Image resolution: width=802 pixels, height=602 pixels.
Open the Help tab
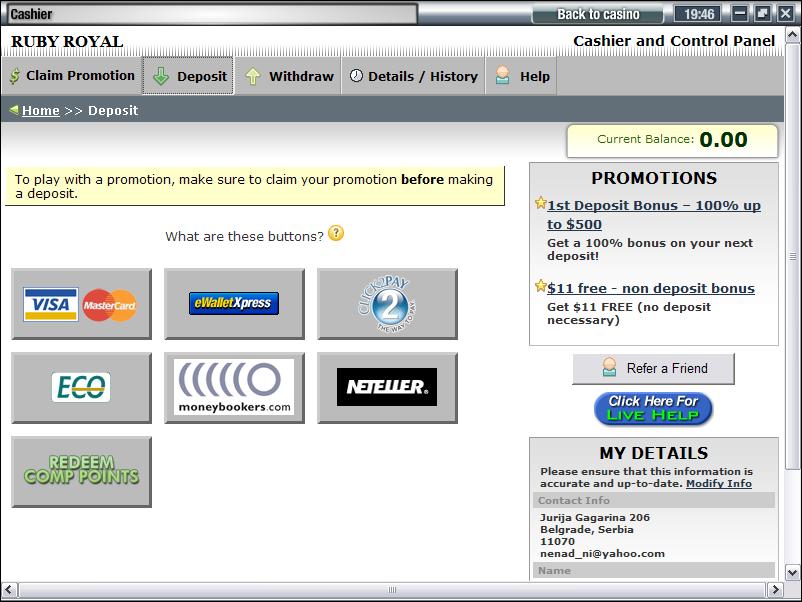[522, 76]
